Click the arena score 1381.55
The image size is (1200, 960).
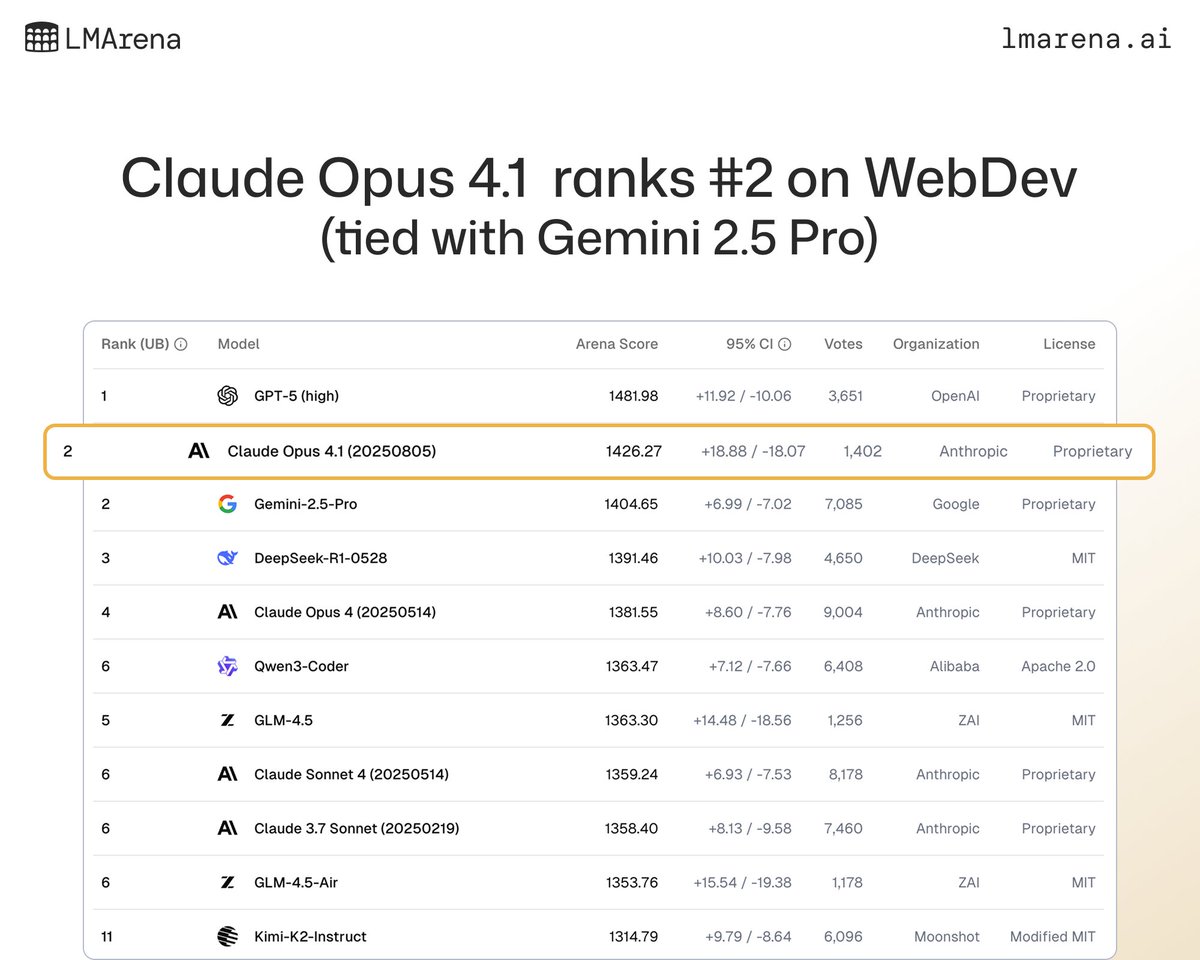[633, 612]
